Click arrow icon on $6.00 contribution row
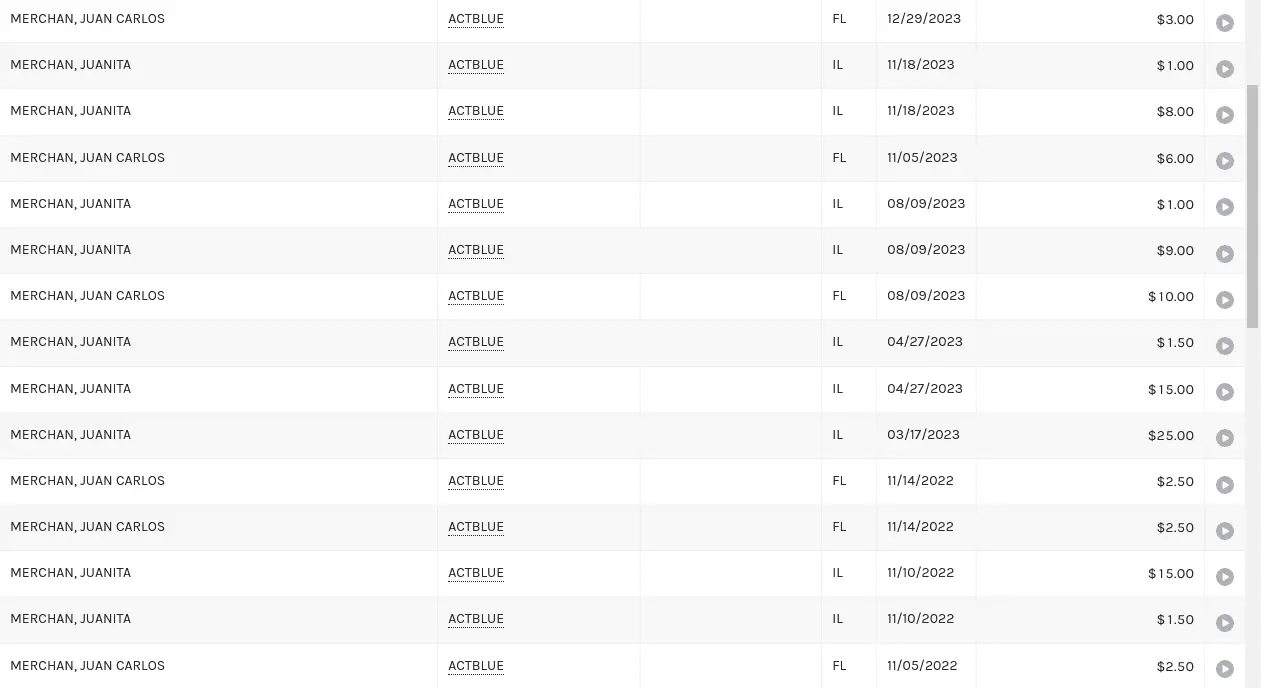This screenshot has width=1261, height=688. coord(1224,161)
